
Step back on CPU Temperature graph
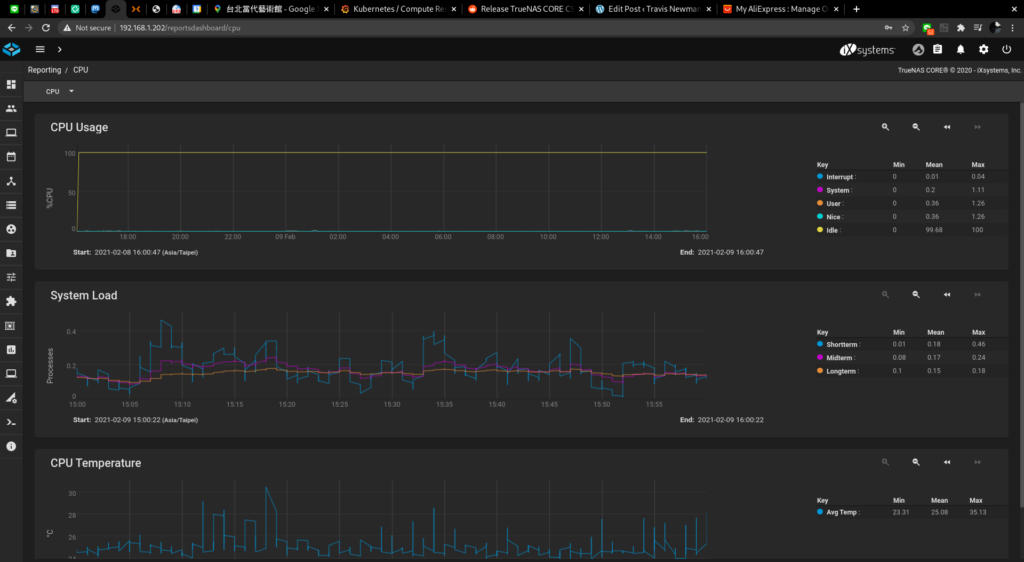(x=947, y=462)
